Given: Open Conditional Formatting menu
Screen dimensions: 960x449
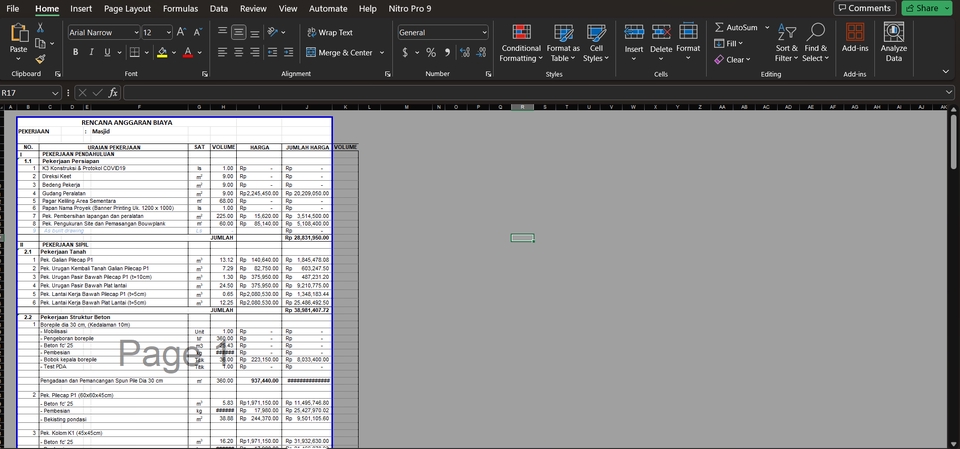Looking at the screenshot, I should [x=521, y=43].
